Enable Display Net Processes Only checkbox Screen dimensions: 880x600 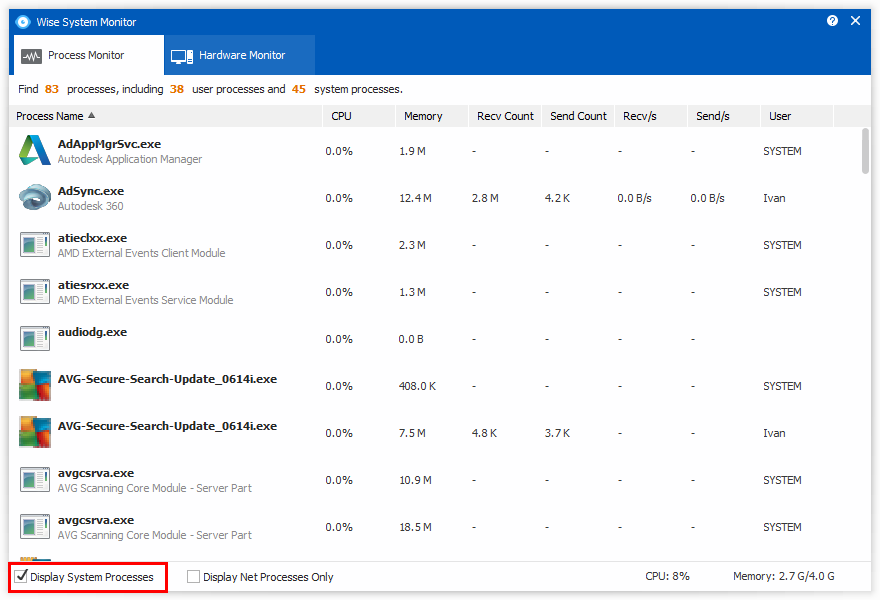(x=193, y=576)
